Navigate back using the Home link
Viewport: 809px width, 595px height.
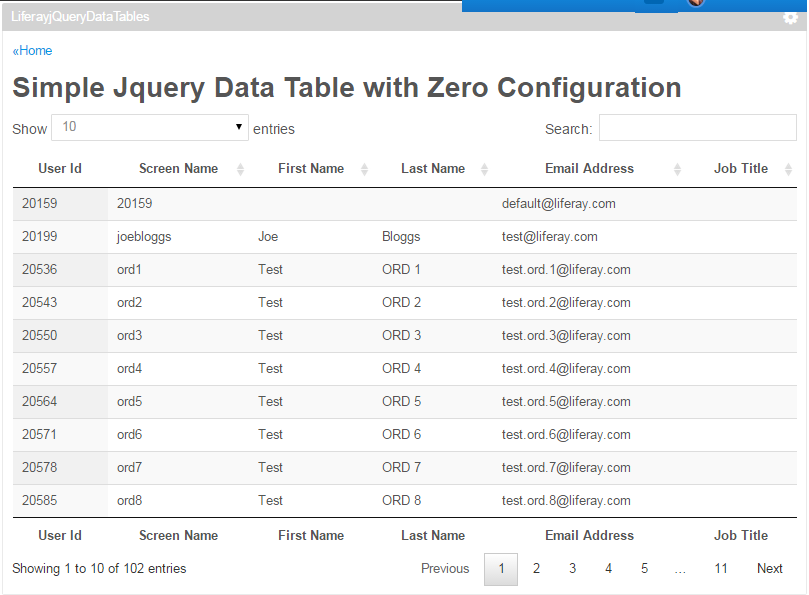pyautogui.click(x=32, y=50)
